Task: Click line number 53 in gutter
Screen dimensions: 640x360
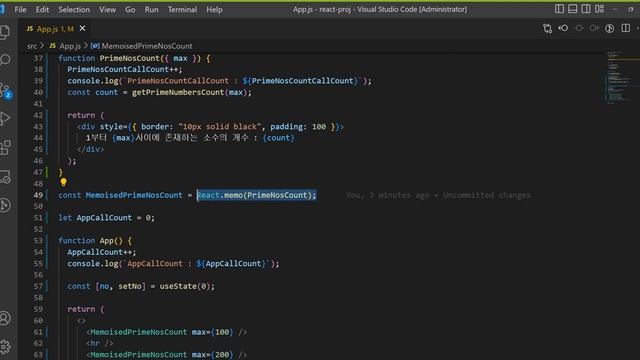Action: 38,241
